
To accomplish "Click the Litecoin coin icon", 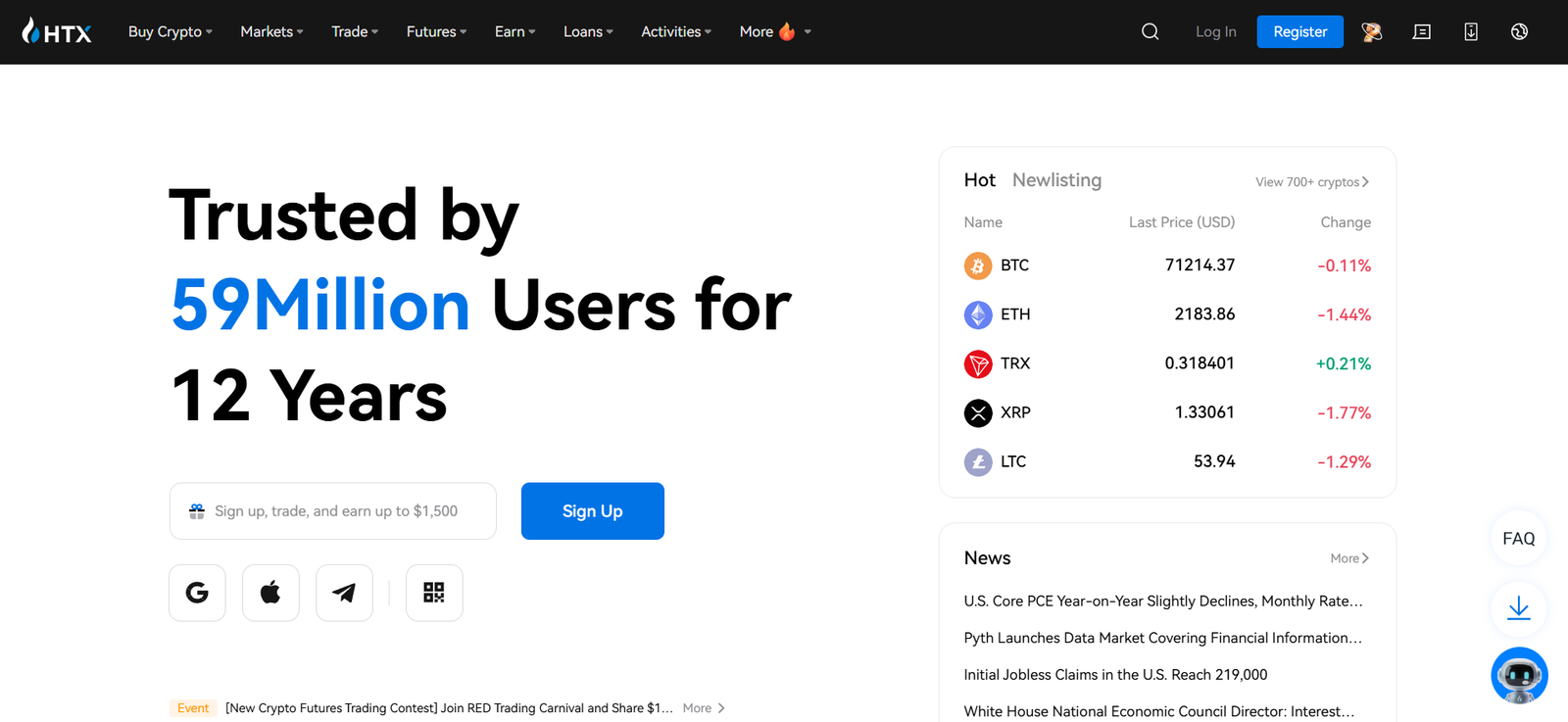I will [978, 461].
